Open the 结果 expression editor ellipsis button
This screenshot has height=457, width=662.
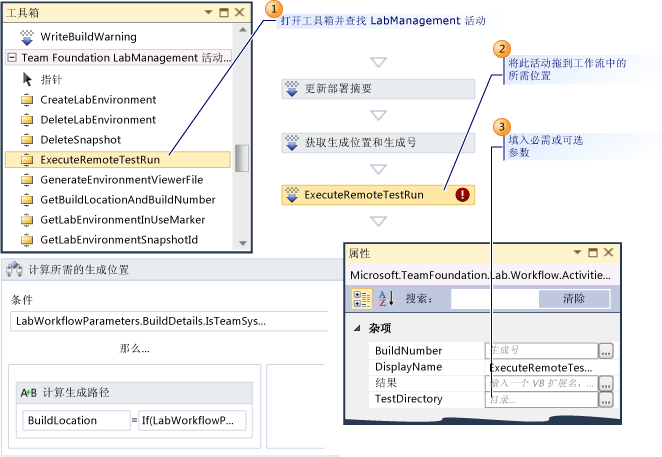[605, 384]
